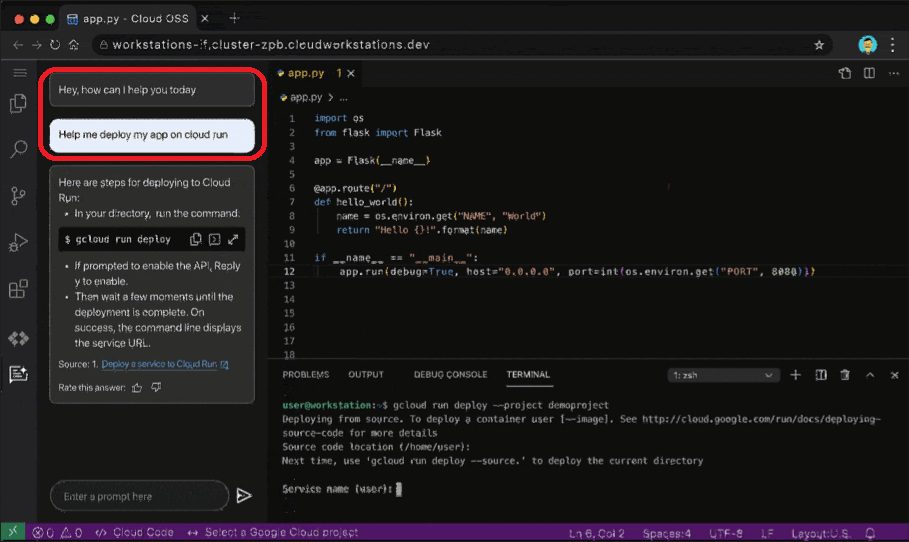Image resolution: width=909 pixels, height=542 pixels.
Task: Send the prompt with the arrow icon
Action: pos(244,496)
